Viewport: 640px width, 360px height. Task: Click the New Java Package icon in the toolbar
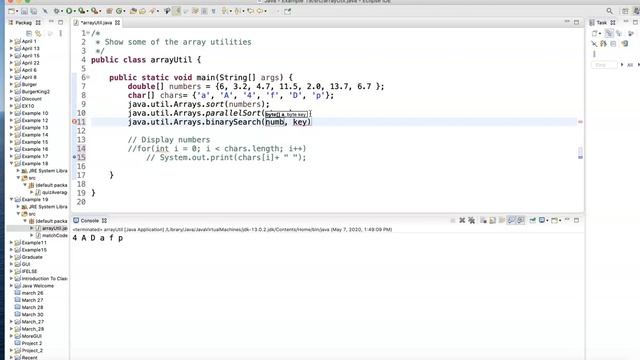coord(109,11)
